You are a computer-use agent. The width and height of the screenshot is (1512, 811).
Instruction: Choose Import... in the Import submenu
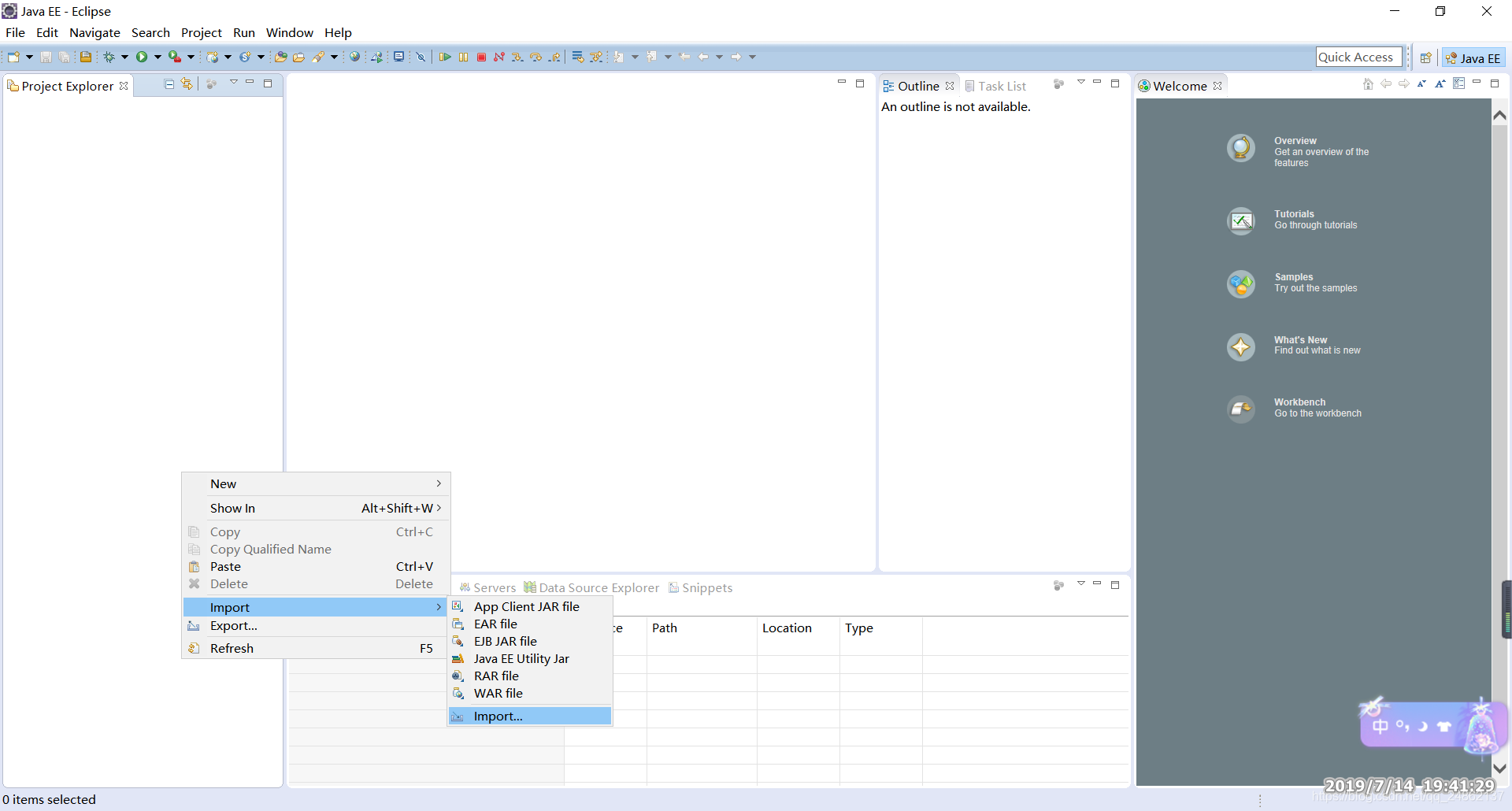(x=530, y=716)
